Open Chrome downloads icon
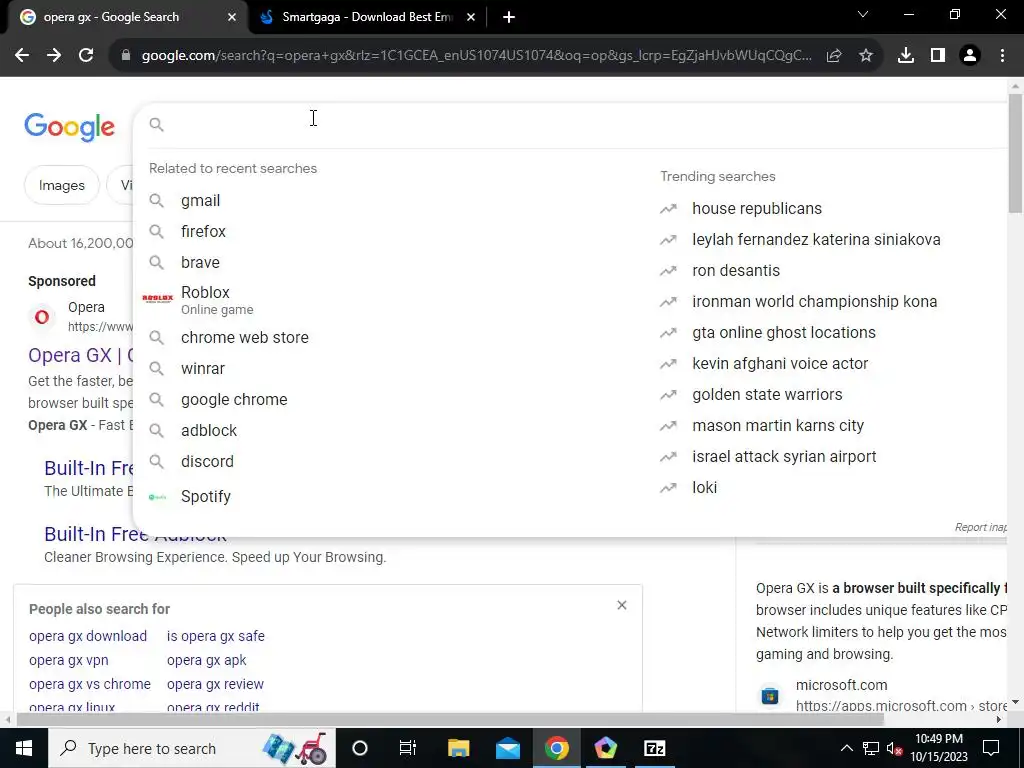Image resolution: width=1024 pixels, height=768 pixels. [906, 56]
